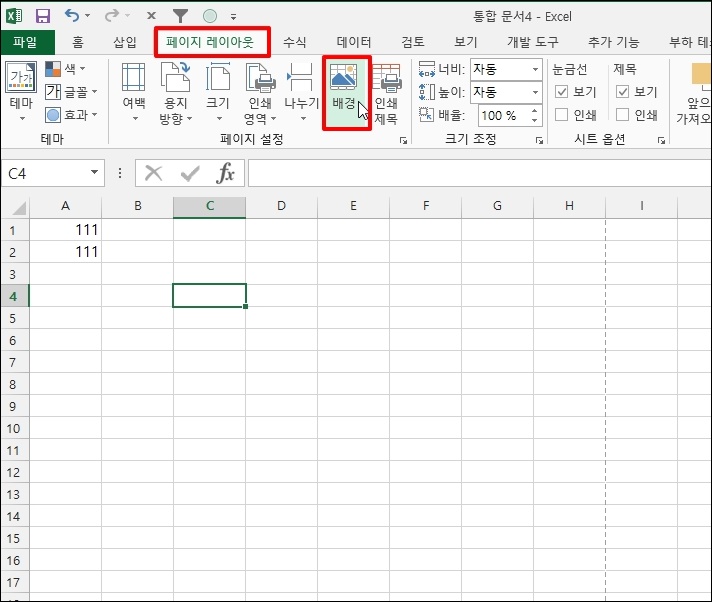This screenshot has width=712, height=602.
Task: Toggle 눈금선 인쇄 (Gridlines Print) checkbox
Action: click(562, 114)
